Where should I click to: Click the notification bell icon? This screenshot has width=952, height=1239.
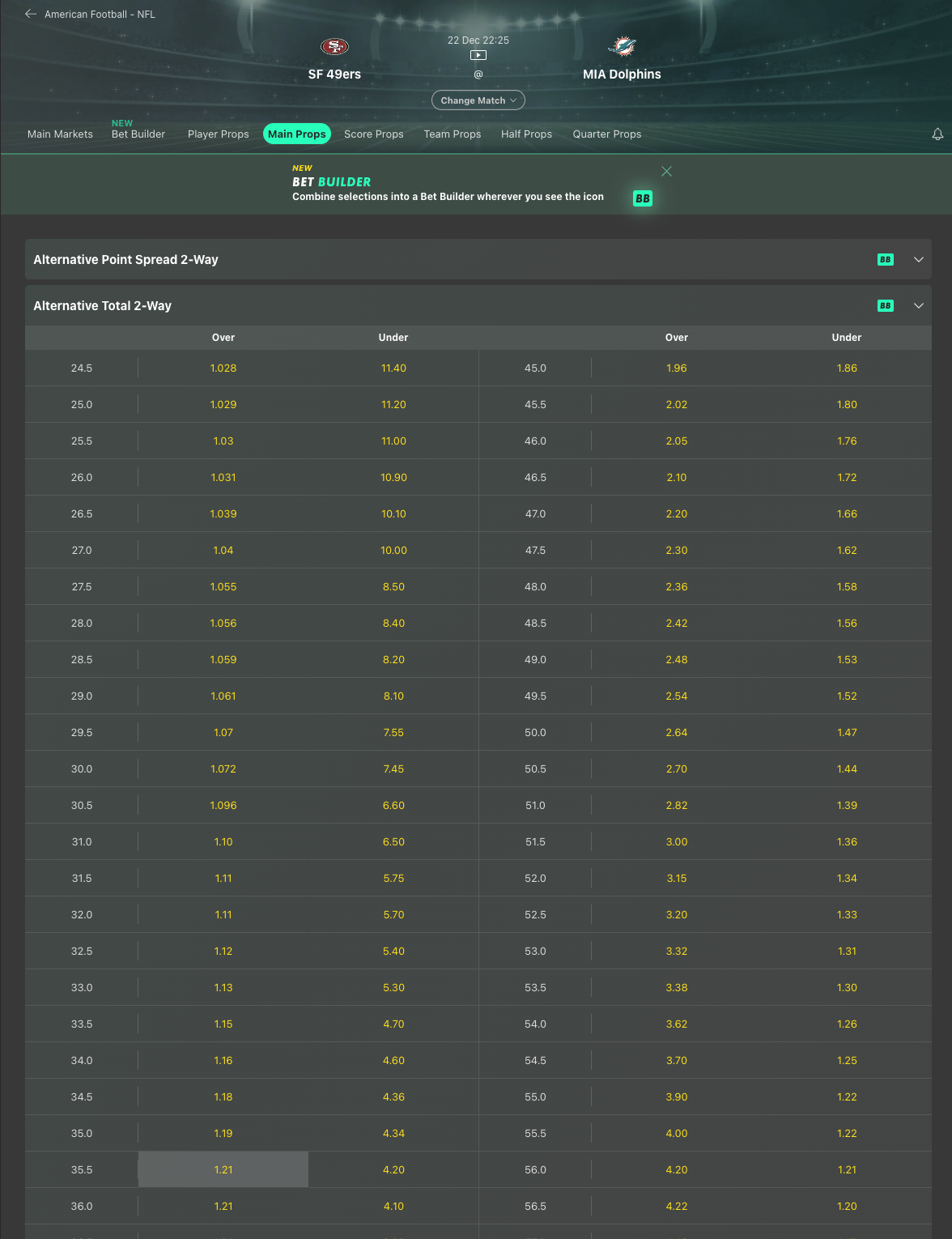click(937, 134)
